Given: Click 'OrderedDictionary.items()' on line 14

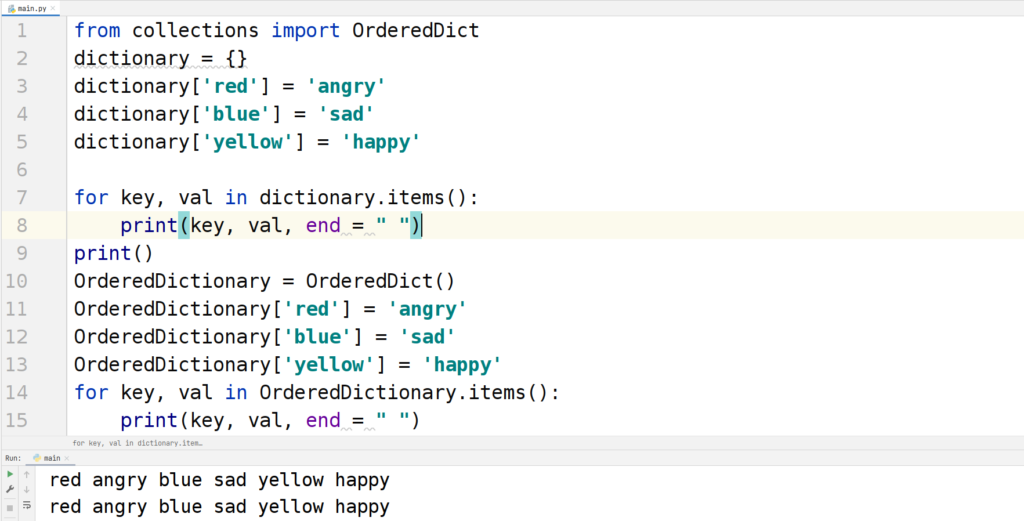Looking at the screenshot, I should [x=404, y=392].
